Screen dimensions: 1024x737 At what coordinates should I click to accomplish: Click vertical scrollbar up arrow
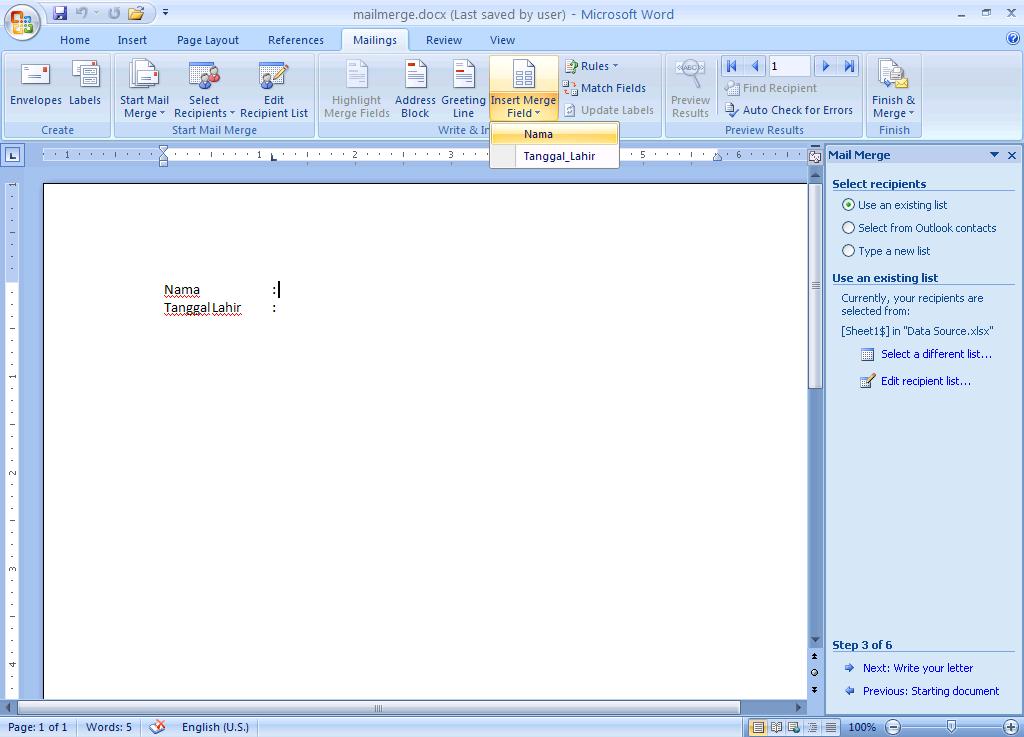click(x=815, y=175)
